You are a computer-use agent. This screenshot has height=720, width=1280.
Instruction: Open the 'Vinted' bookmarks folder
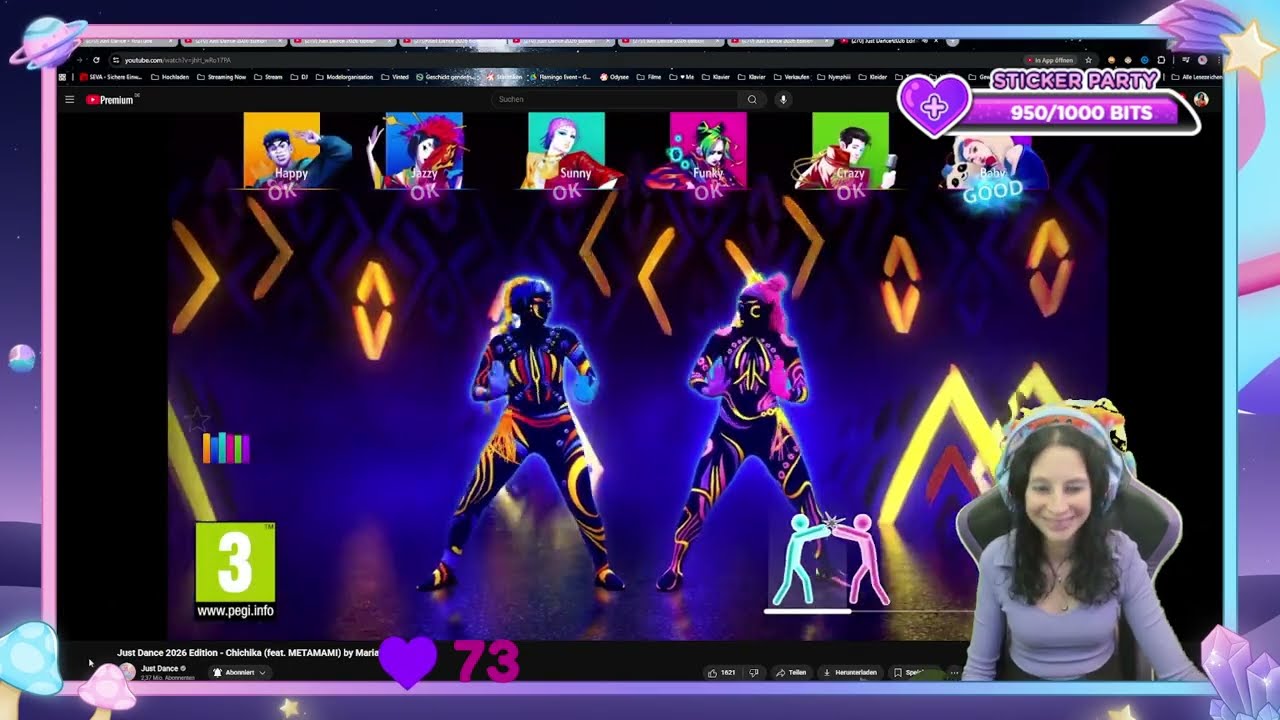[395, 77]
